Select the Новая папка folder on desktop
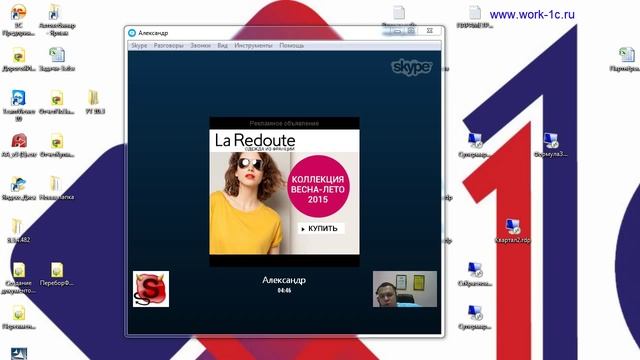Viewport: 640px width, 360px height. point(57,189)
